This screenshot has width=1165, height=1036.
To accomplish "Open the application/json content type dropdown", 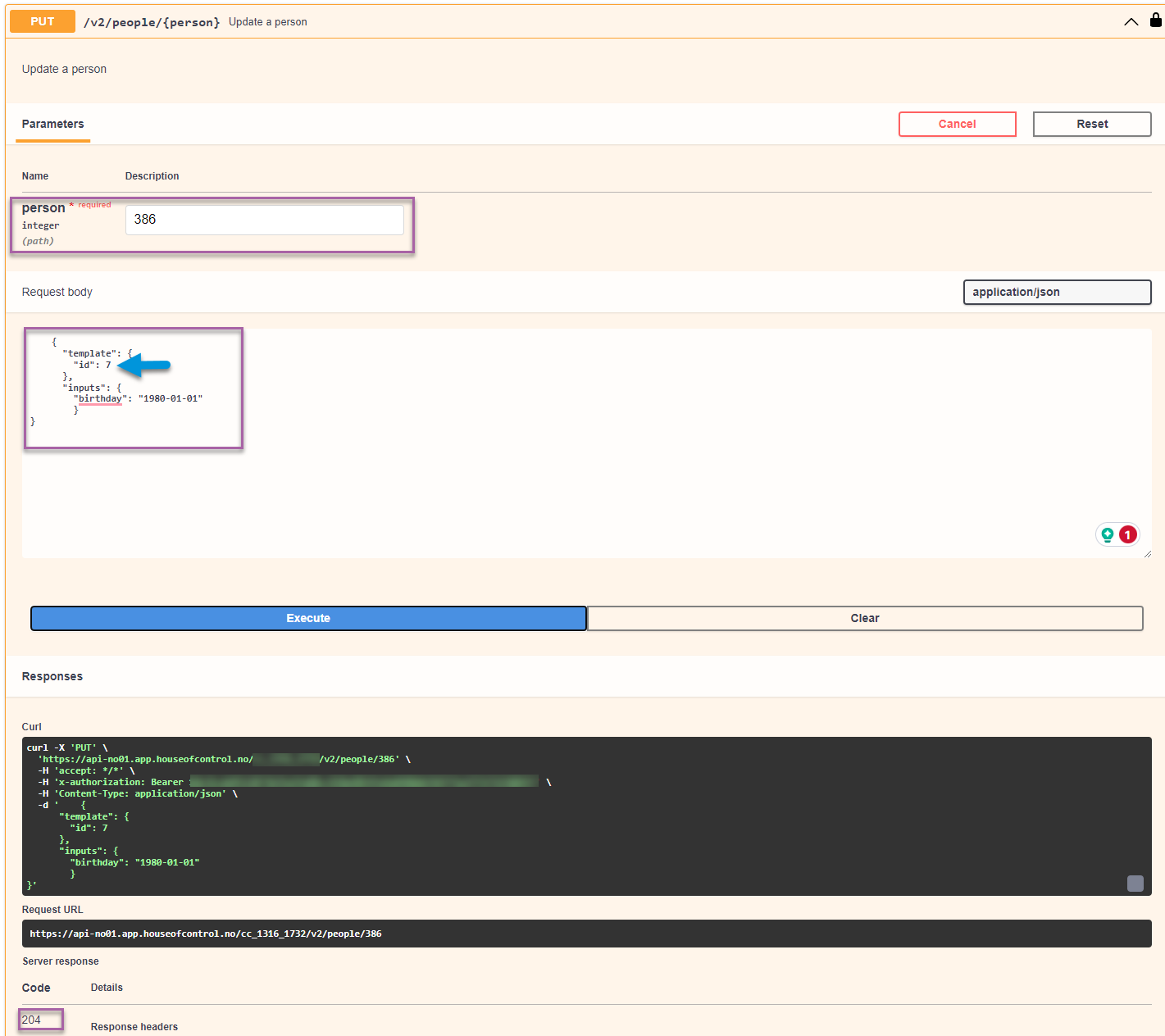I will 1057,292.
